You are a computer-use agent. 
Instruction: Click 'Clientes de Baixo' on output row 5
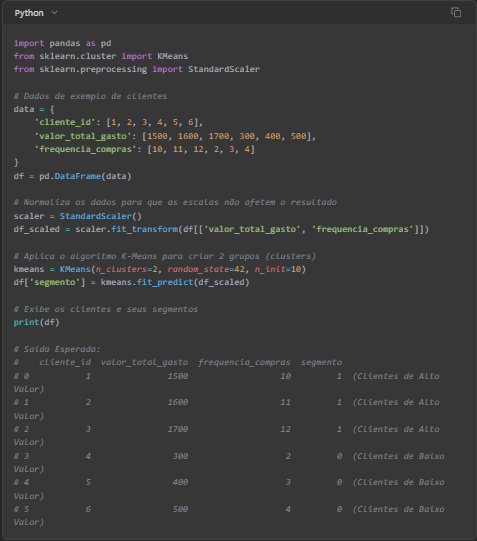401,510
